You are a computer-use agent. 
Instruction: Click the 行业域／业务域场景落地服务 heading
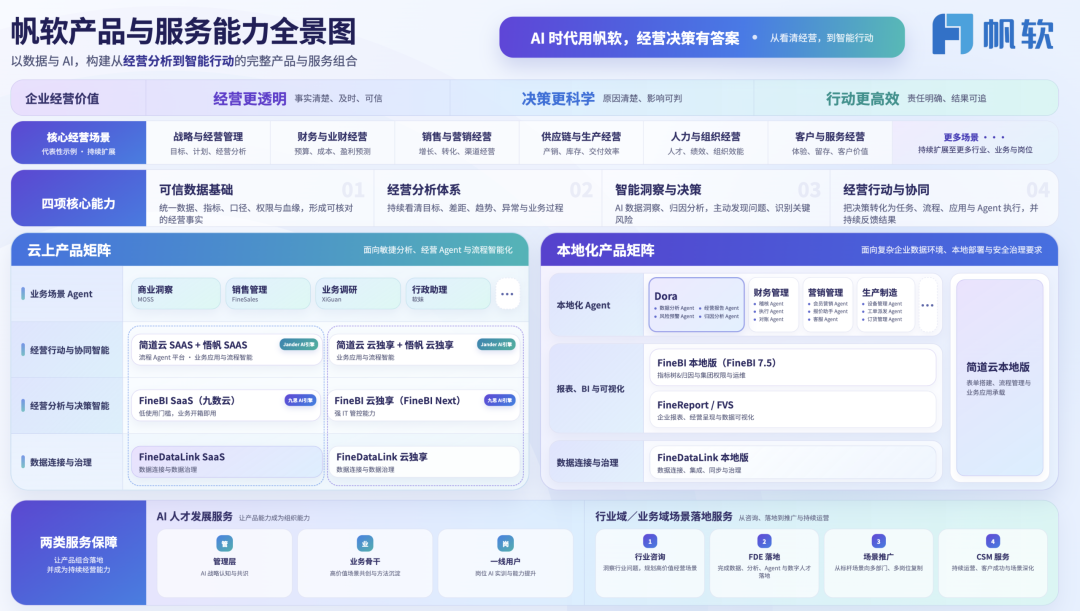click(663, 517)
